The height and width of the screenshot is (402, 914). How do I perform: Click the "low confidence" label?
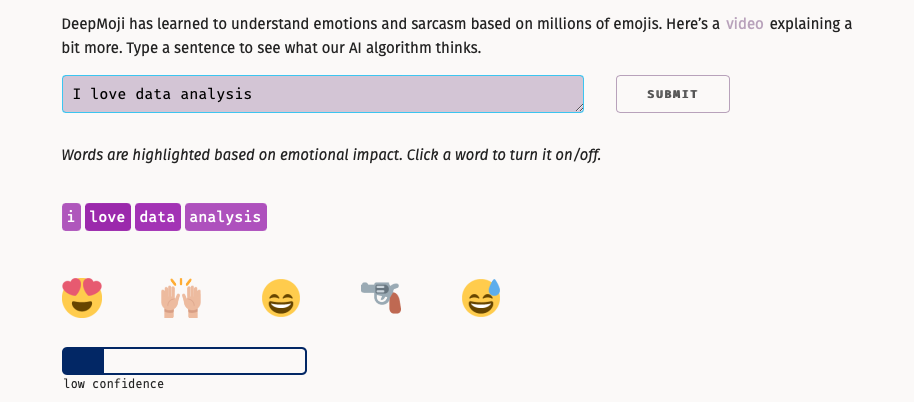point(114,384)
